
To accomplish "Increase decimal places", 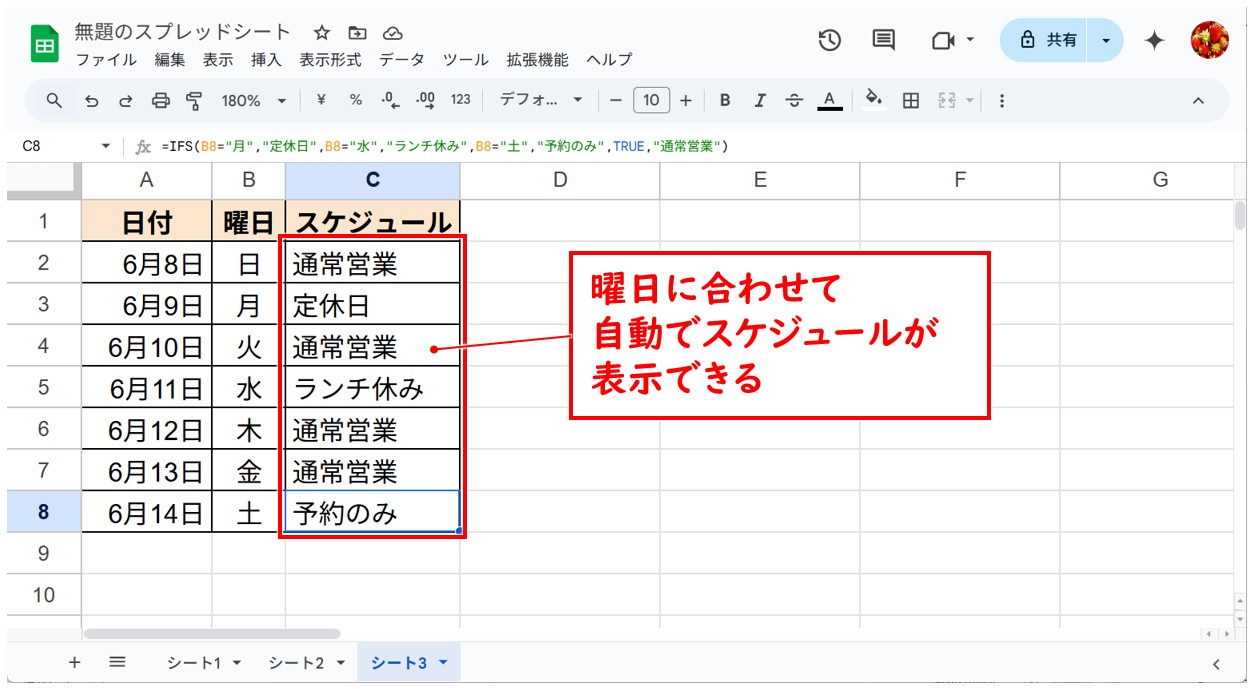I will (x=425, y=100).
